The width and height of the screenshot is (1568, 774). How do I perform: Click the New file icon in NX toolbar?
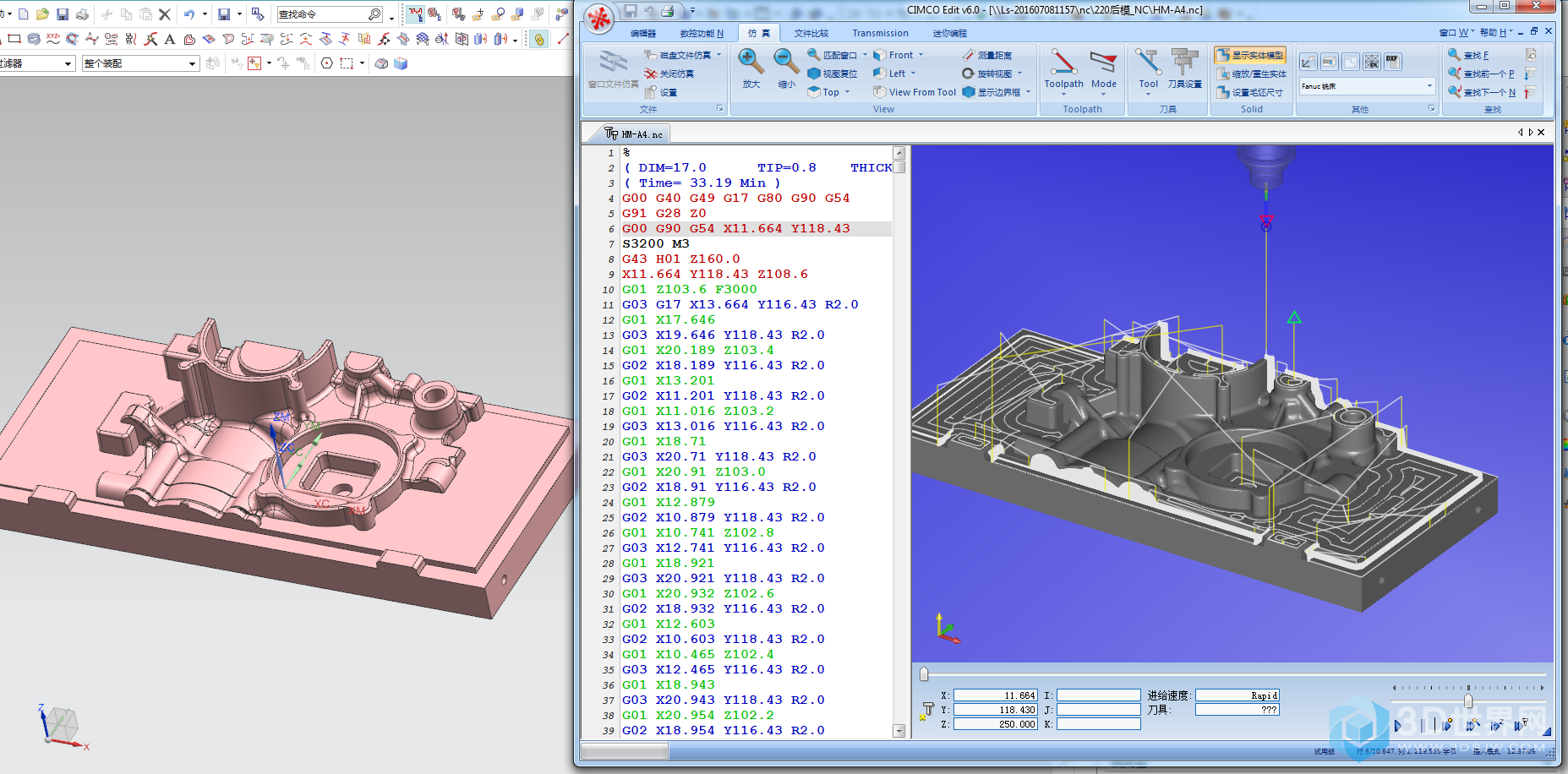pyautogui.click(x=24, y=14)
